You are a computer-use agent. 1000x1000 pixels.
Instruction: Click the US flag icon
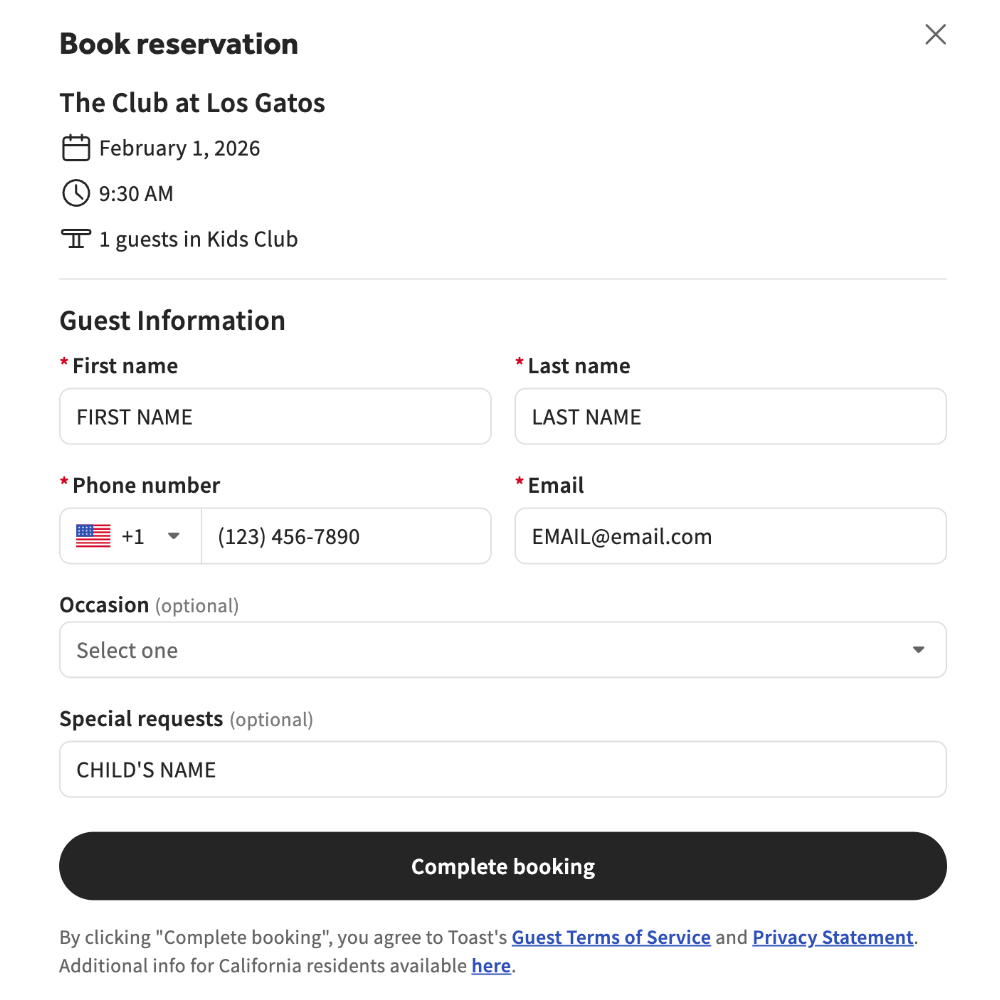[93, 536]
